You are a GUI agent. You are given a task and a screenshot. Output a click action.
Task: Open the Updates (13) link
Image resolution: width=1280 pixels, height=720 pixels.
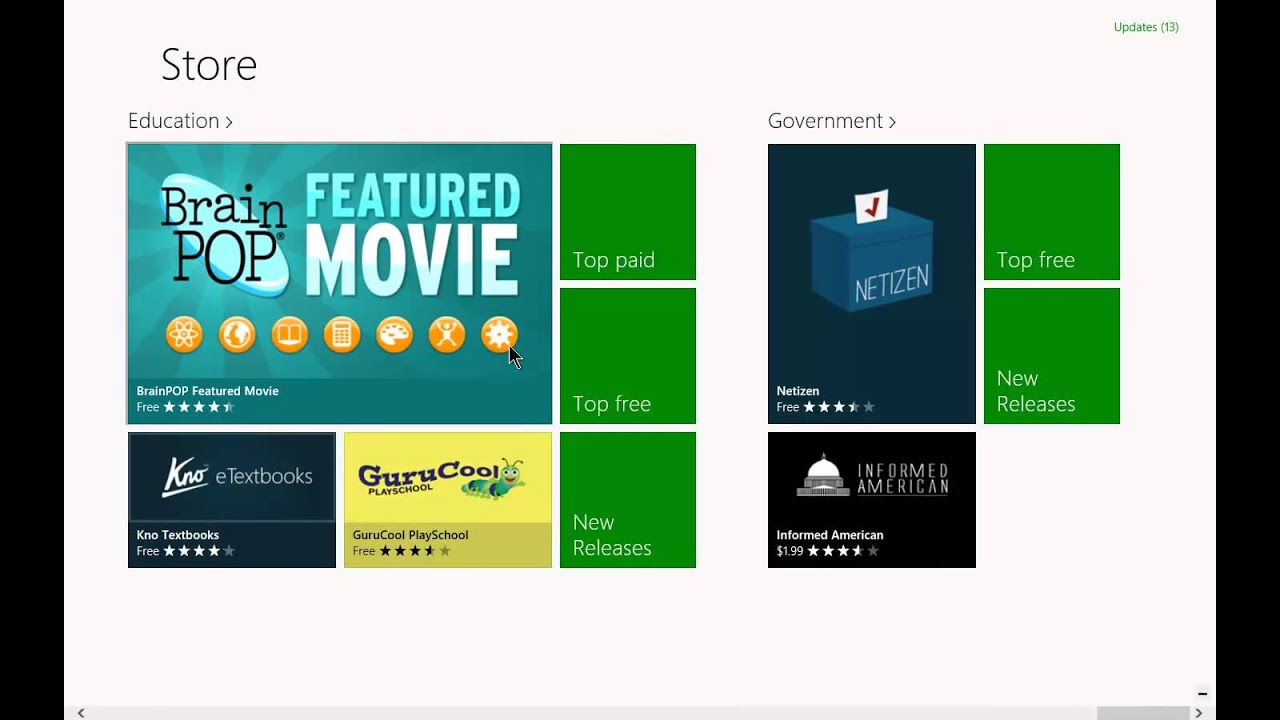(x=1146, y=27)
